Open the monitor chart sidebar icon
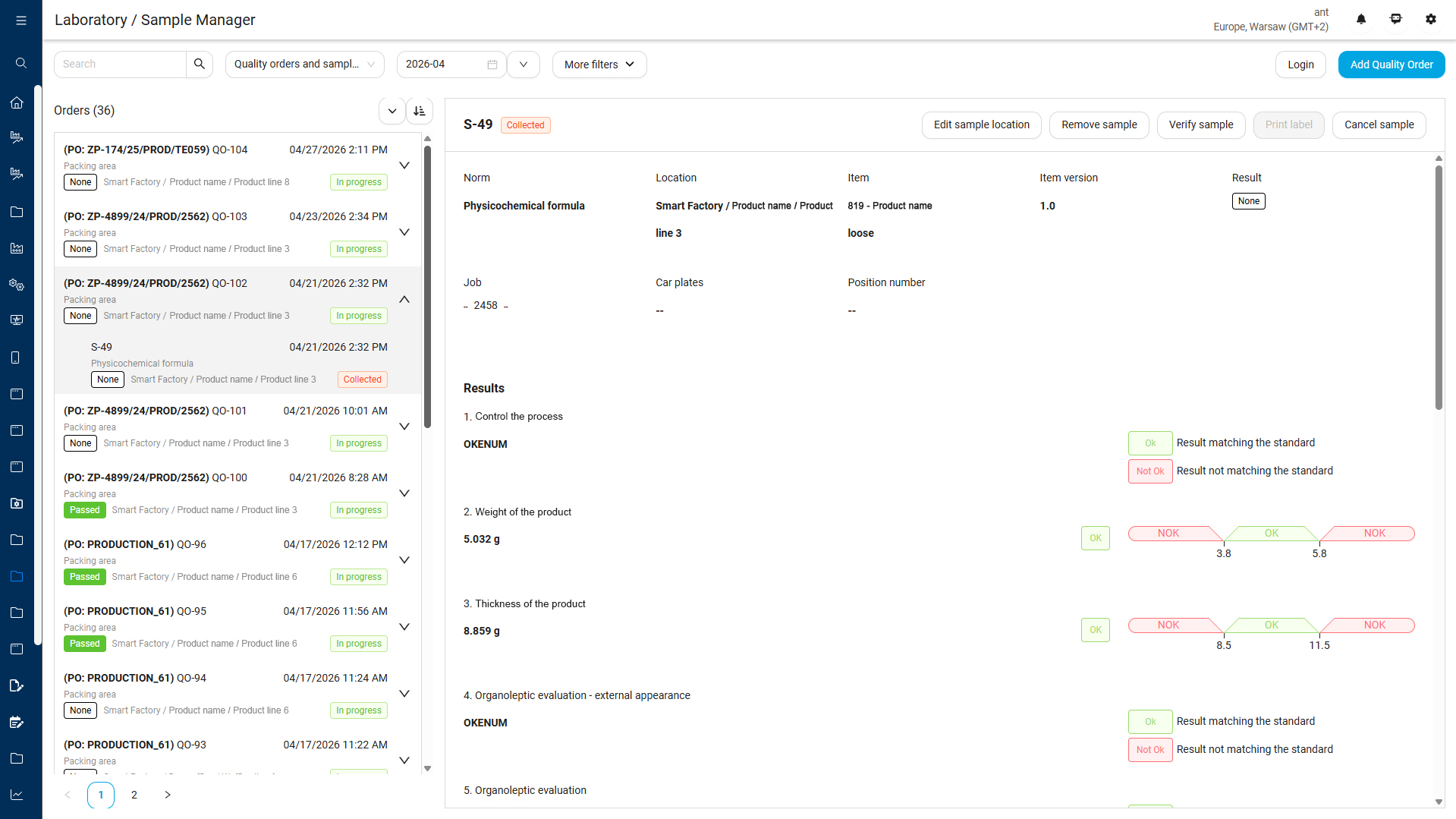 (17, 321)
